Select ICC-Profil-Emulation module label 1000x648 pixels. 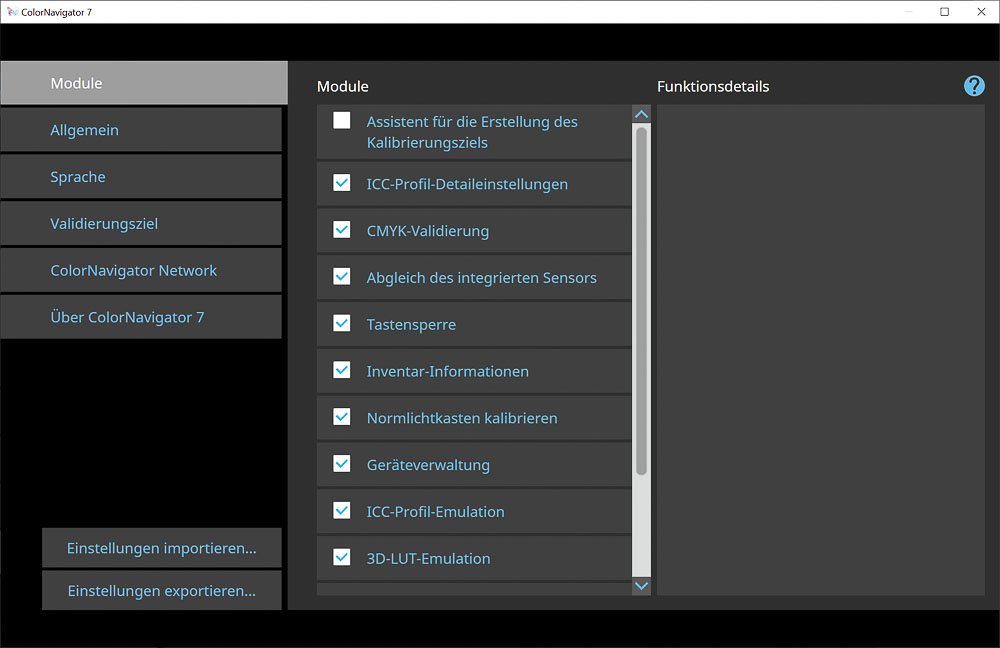(436, 512)
